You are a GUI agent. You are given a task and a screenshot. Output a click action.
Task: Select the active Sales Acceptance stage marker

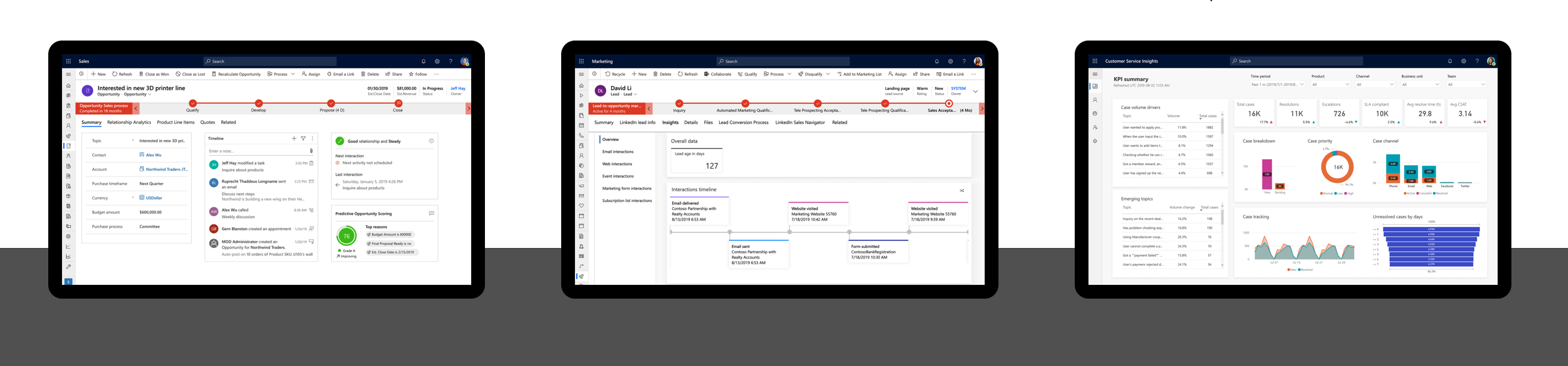pyautogui.click(x=948, y=104)
